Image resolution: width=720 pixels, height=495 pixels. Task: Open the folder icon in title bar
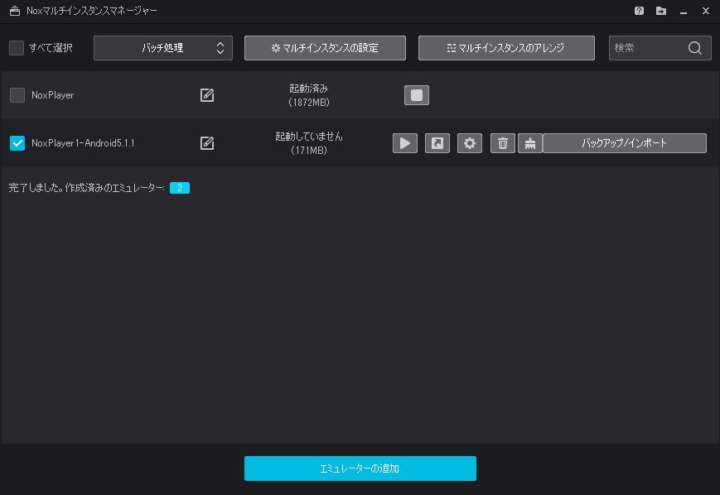661,11
